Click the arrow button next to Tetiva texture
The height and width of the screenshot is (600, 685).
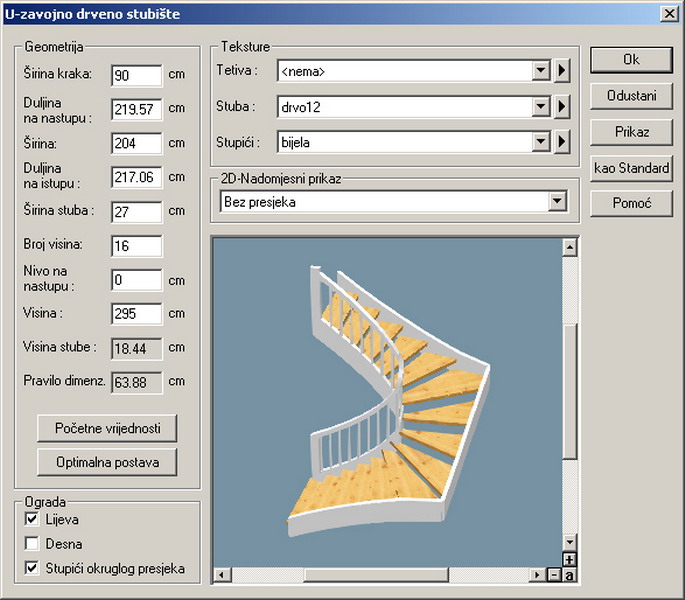(x=562, y=70)
